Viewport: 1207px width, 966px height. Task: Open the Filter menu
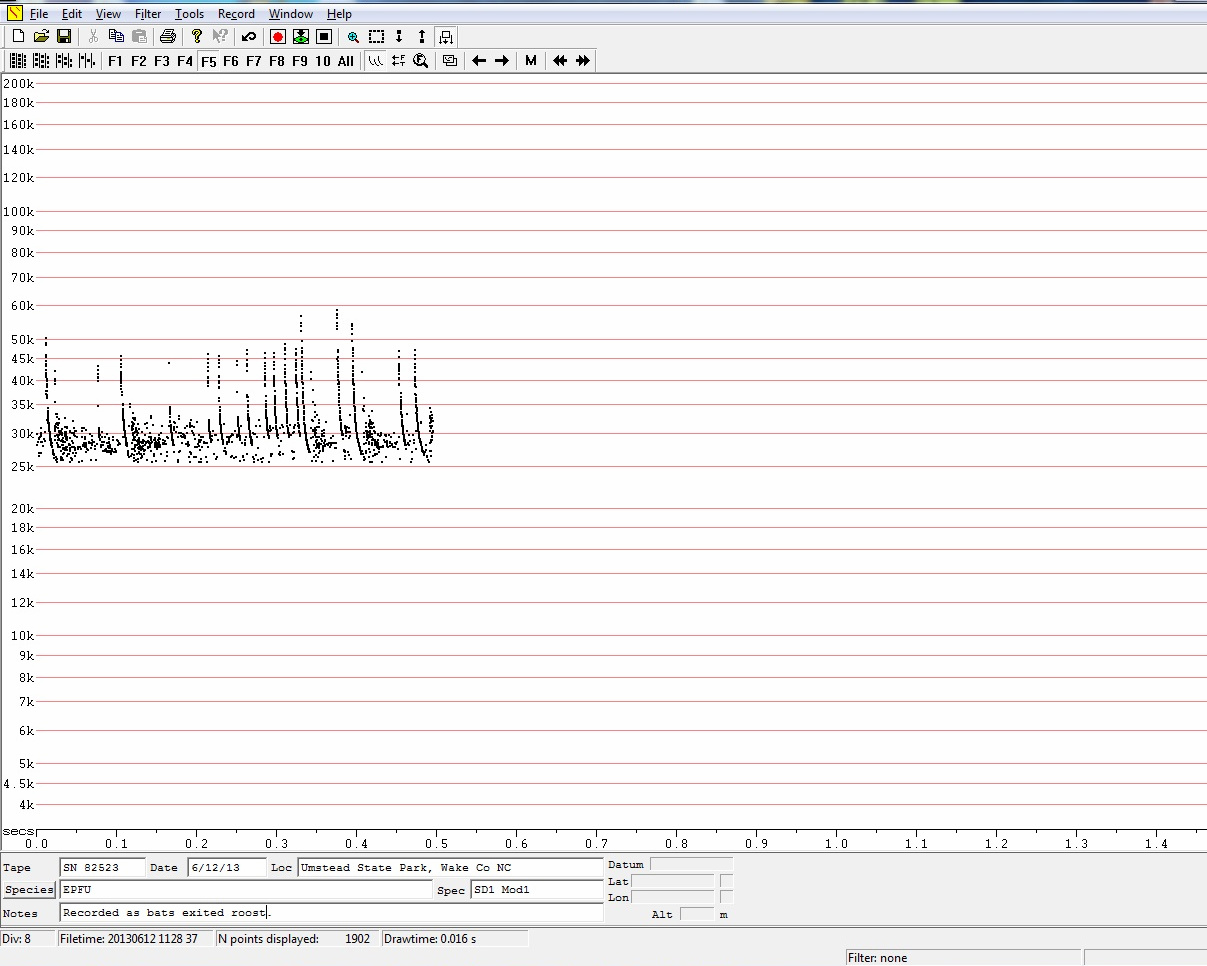pos(148,14)
